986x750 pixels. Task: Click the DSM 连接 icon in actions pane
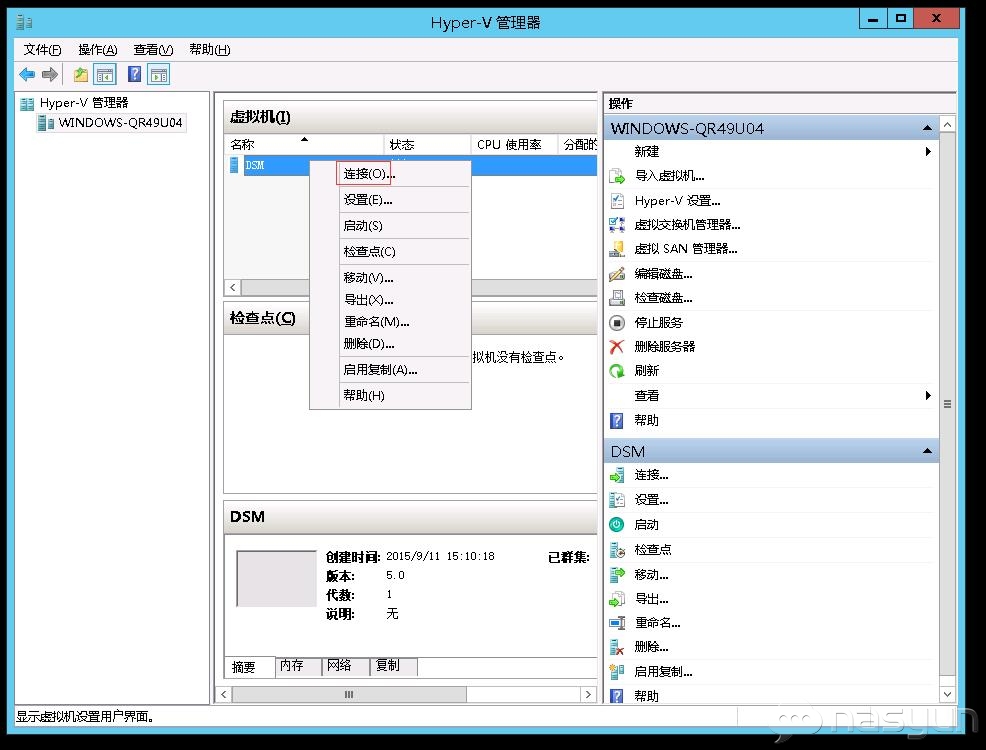pyautogui.click(x=617, y=475)
